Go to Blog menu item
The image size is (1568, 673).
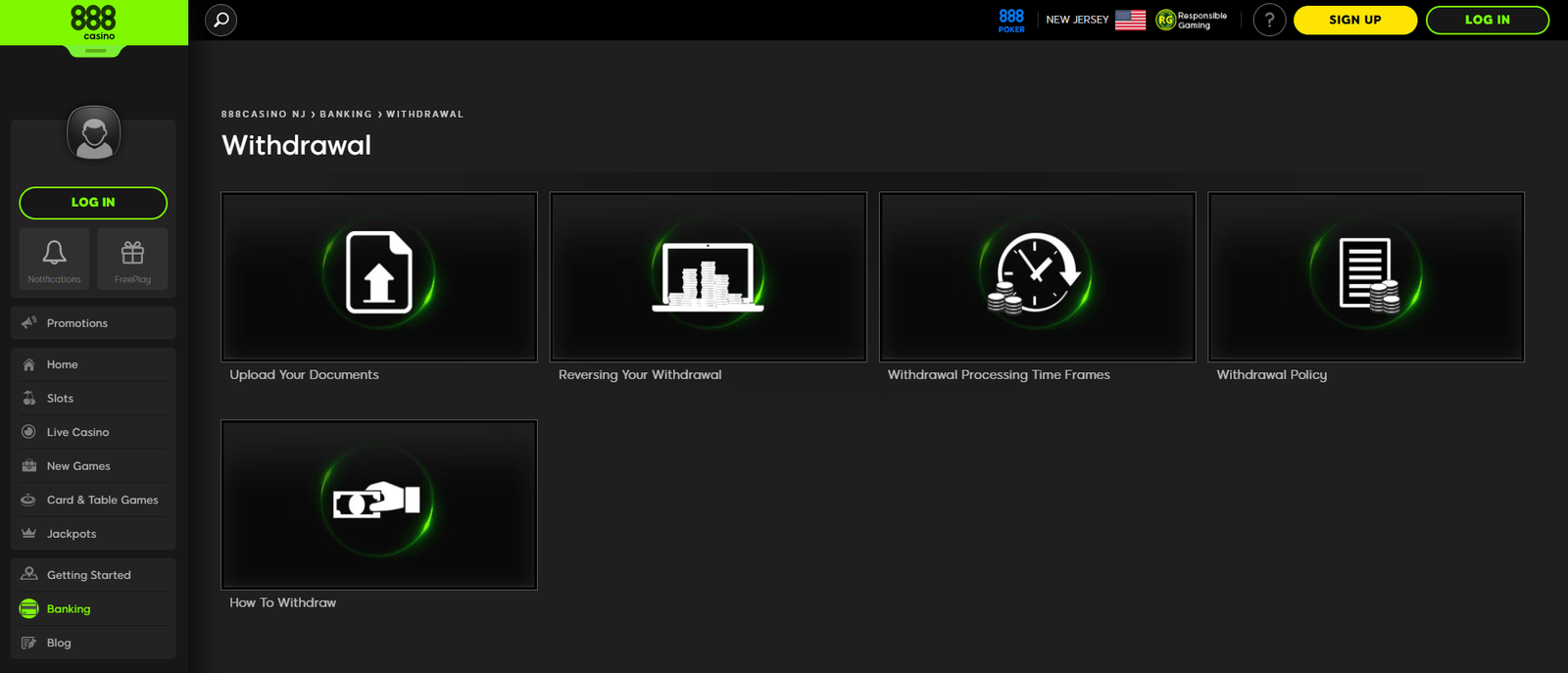coord(93,643)
